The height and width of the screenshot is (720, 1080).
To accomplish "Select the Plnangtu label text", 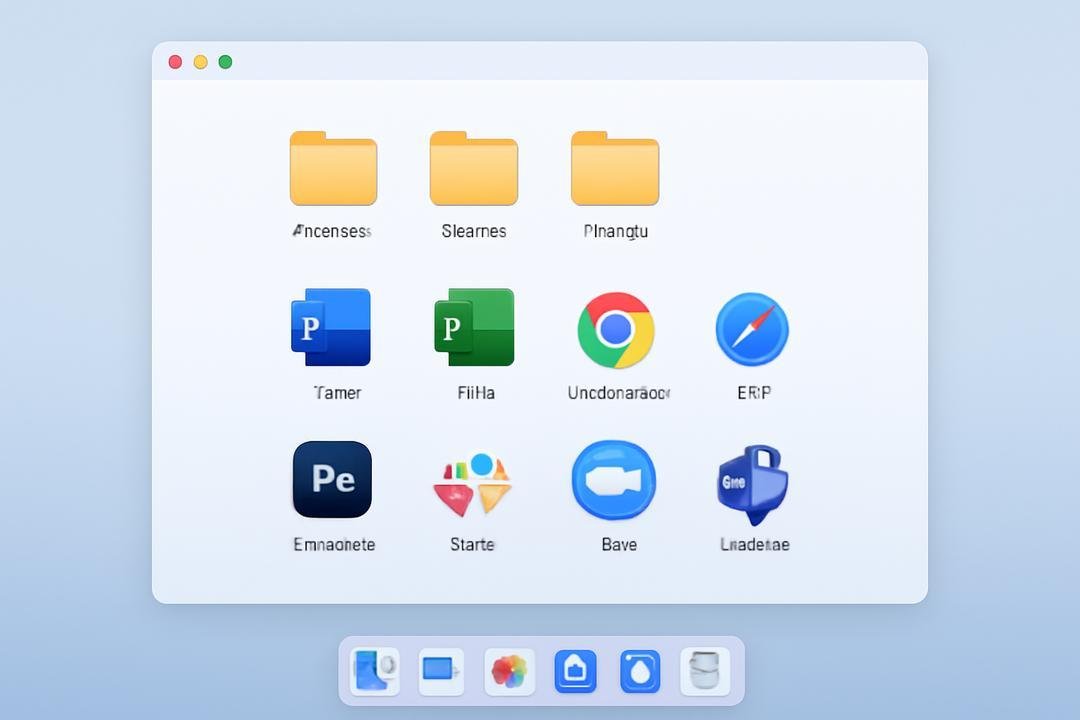I will 616,232.
